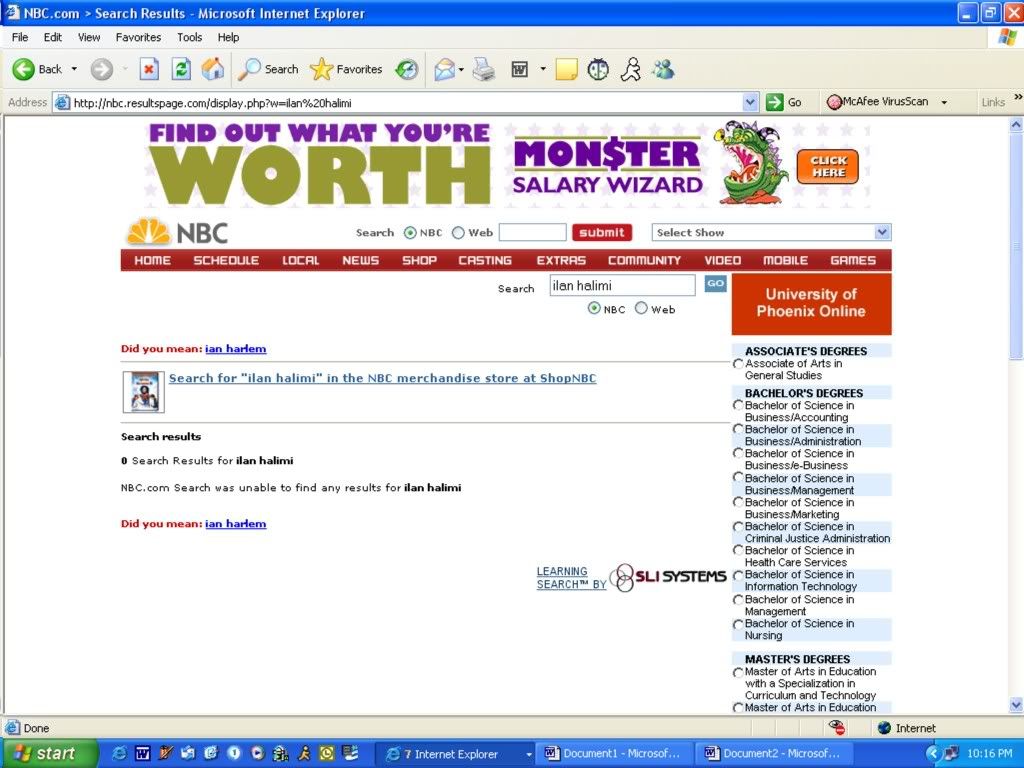Open the Edit menu
This screenshot has width=1024, height=768.
(53, 37)
